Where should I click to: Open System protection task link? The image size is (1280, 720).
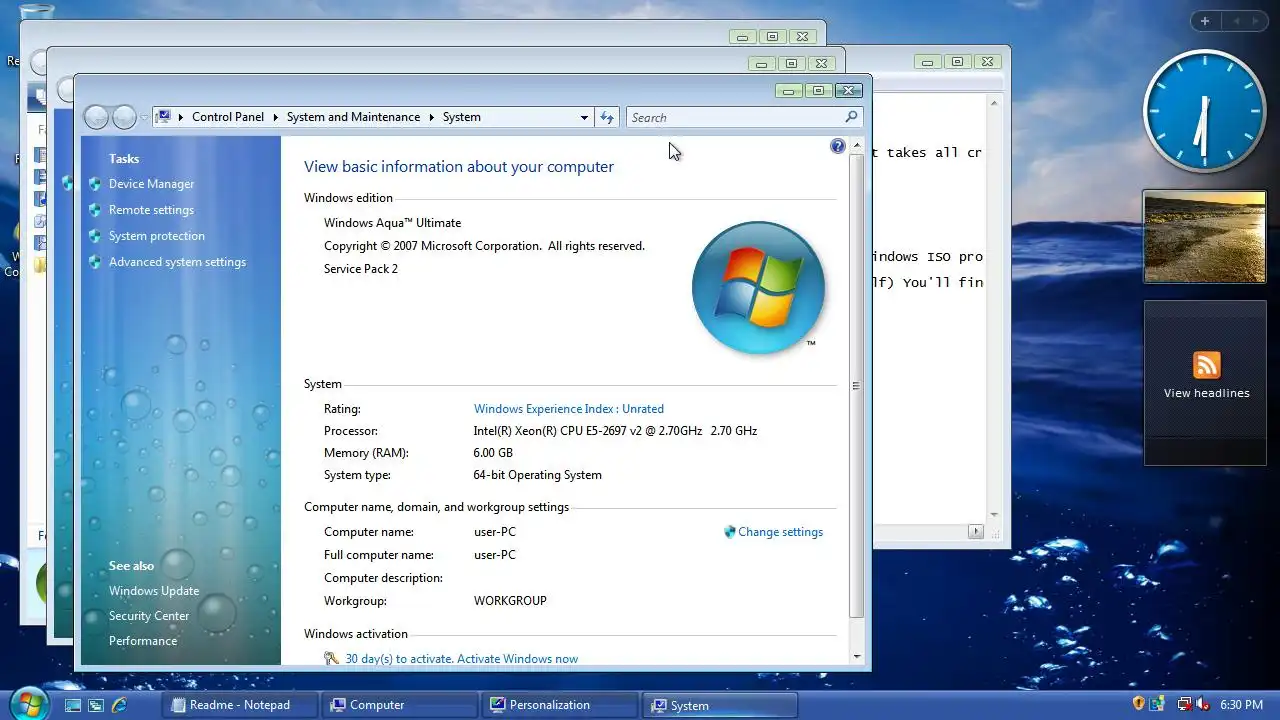tap(156, 236)
